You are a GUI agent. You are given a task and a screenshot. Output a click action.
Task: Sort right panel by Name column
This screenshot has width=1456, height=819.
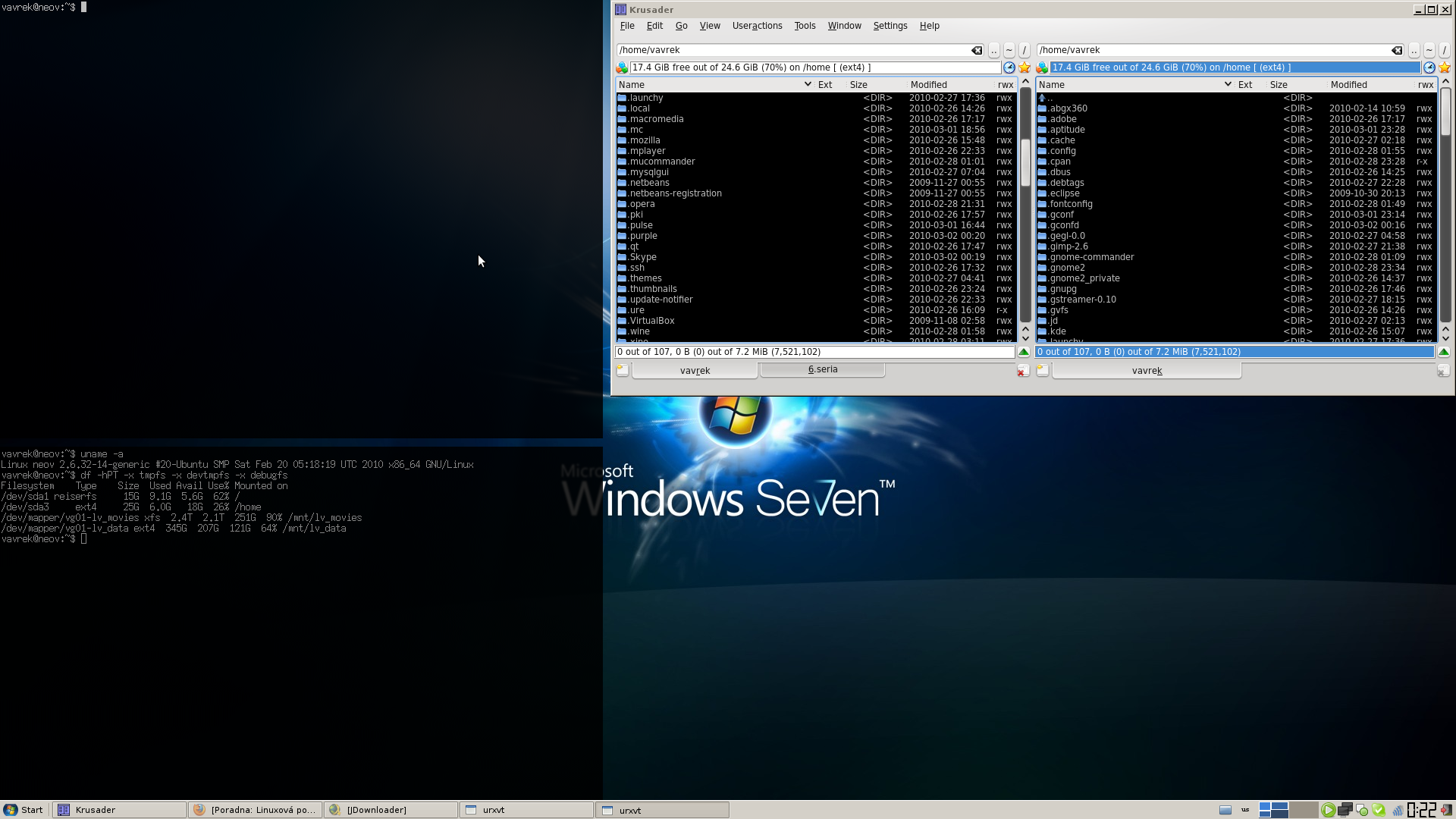coord(1134,85)
